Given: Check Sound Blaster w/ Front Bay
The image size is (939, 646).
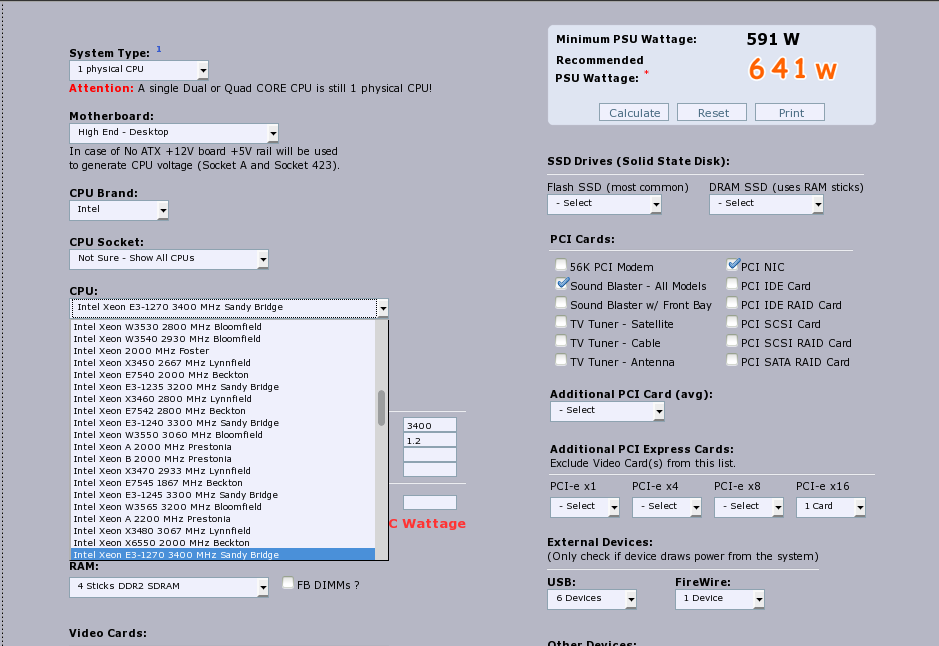Looking at the screenshot, I should [561, 304].
